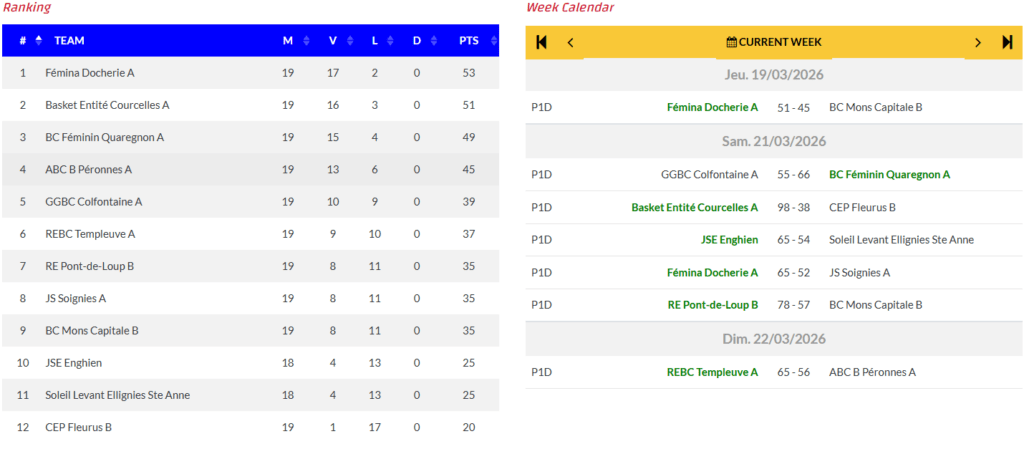This screenshot has width=1024, height=454.
Task: Click the TEAM column header
Action: [69, 41]
